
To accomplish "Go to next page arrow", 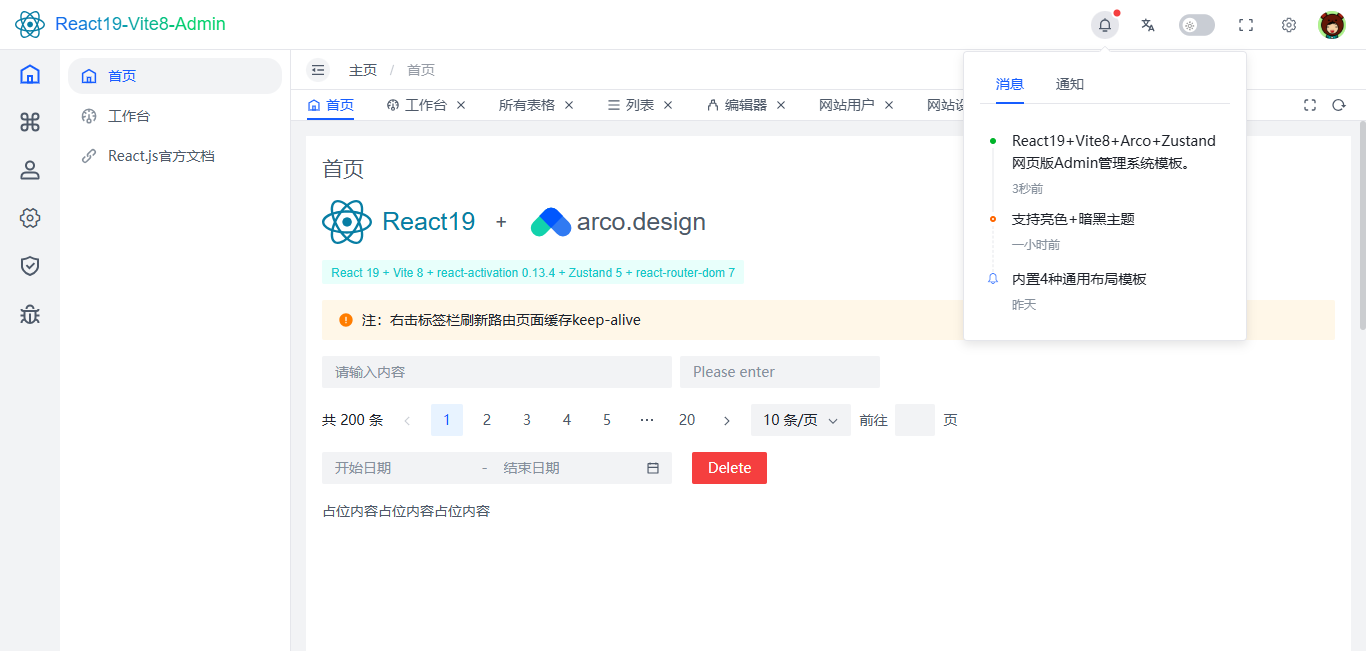I will (x=727, y=420).
